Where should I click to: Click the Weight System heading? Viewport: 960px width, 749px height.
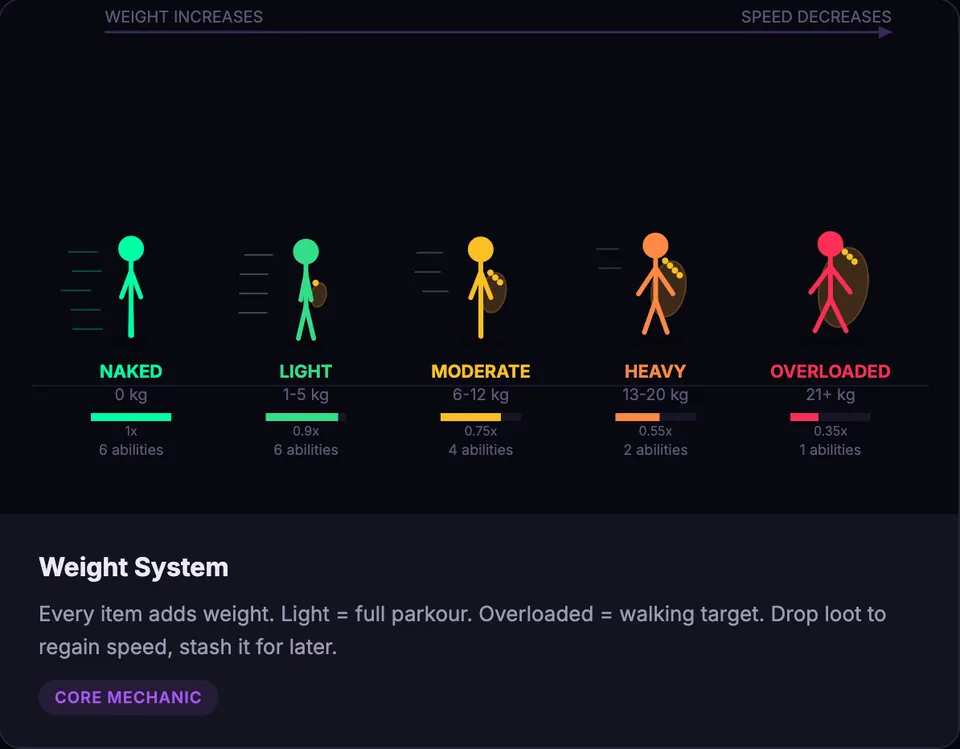point(133,567)
